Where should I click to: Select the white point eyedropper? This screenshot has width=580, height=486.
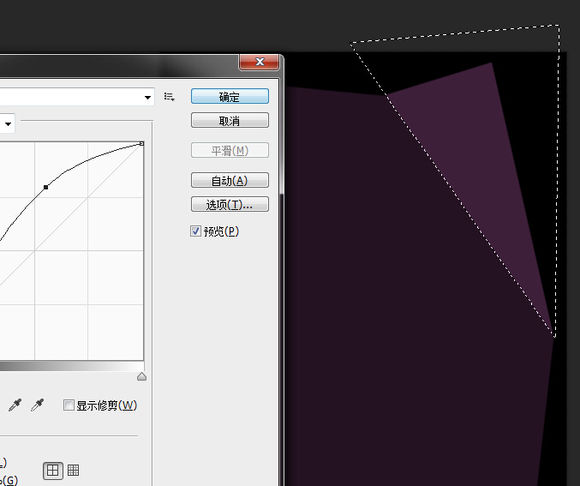pyautogui.click(x=37, y=405)
